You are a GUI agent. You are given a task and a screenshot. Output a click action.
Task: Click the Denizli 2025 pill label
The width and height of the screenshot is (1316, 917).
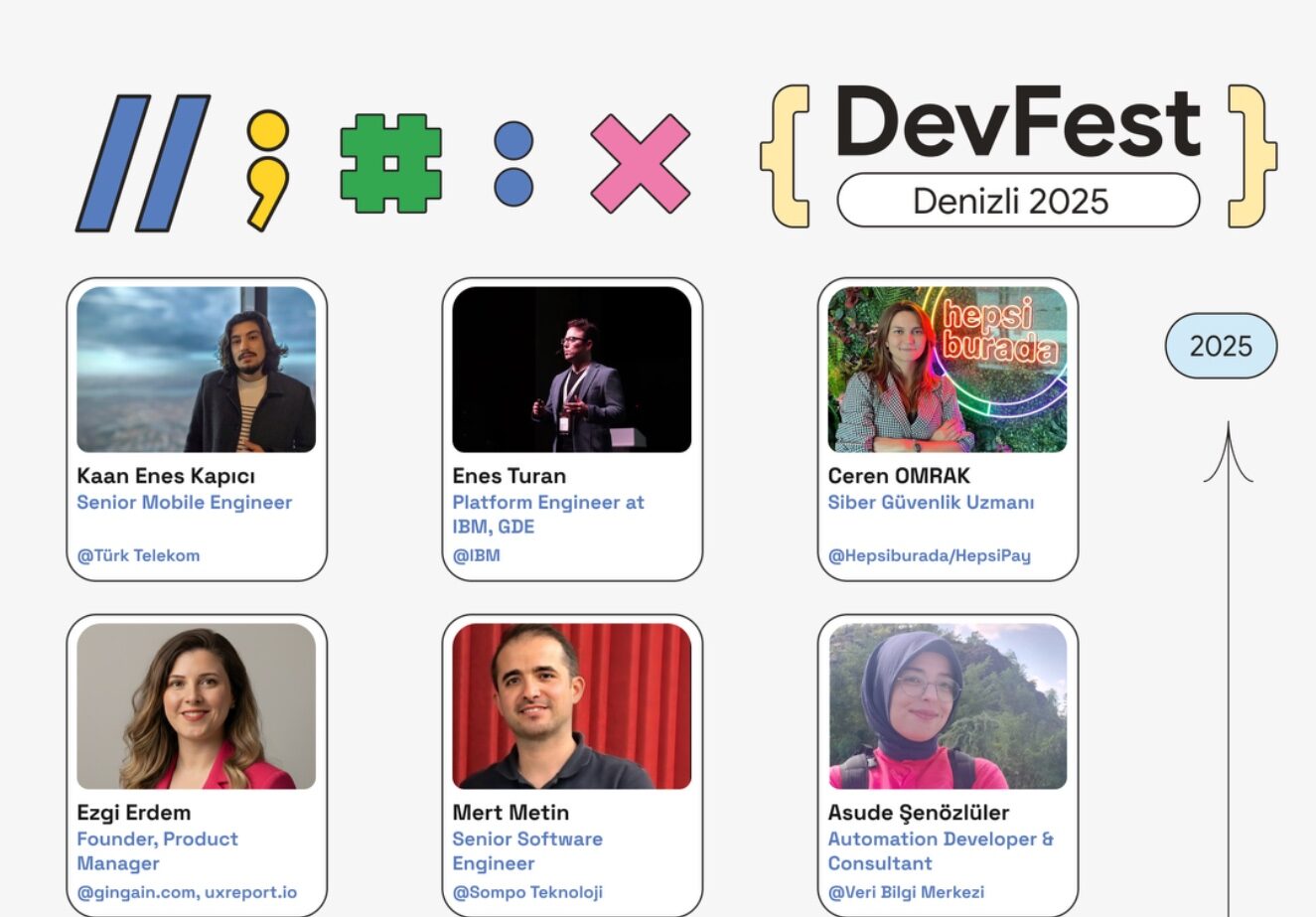(1018, 201)
